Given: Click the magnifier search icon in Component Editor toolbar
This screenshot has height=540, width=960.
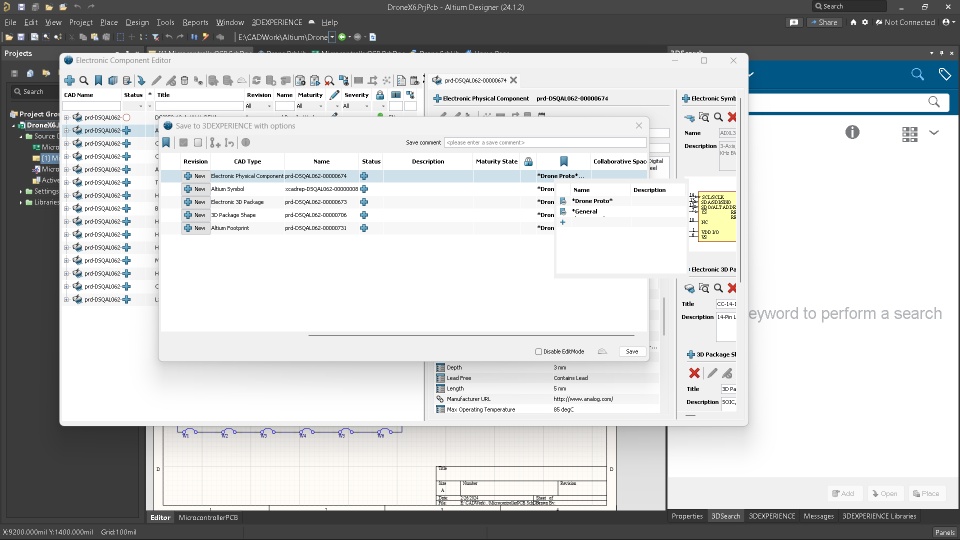Looking at the screenshot, I should pyautogui.click(x=84, y=81).
